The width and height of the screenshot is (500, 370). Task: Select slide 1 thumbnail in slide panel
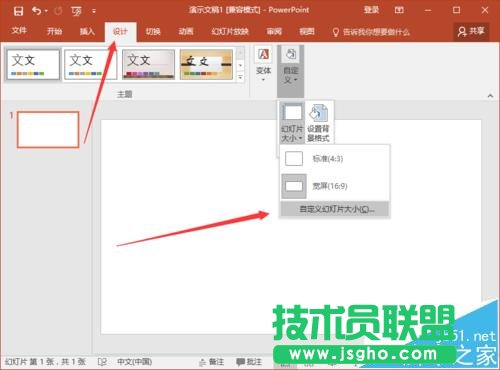(48, 129)
